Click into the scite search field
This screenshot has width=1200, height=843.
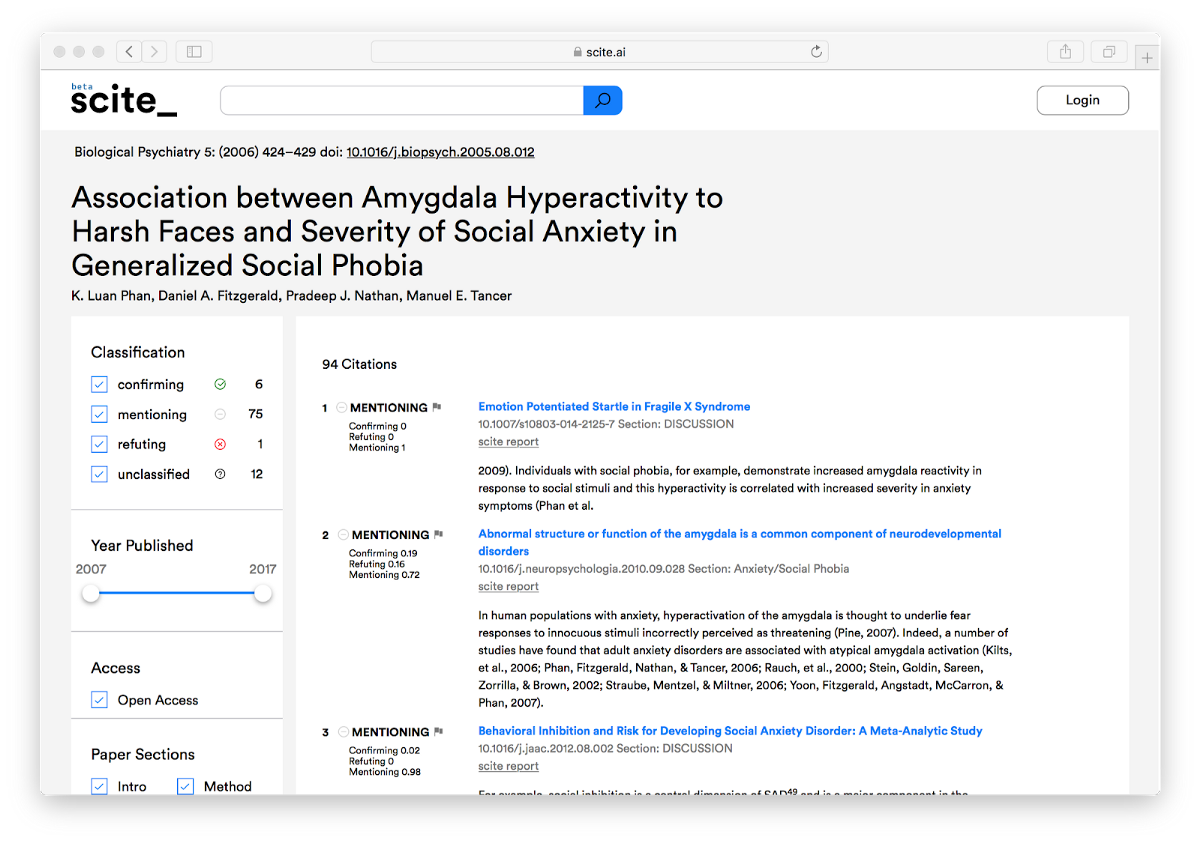(x=401, y=100)
